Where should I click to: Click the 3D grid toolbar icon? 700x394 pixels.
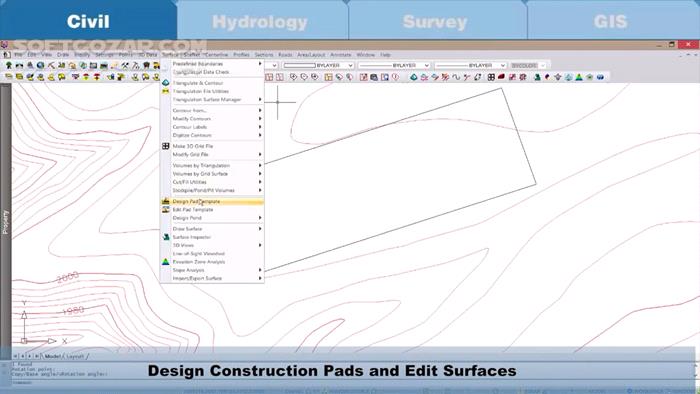pyautogui.click(x=491, y=77)
